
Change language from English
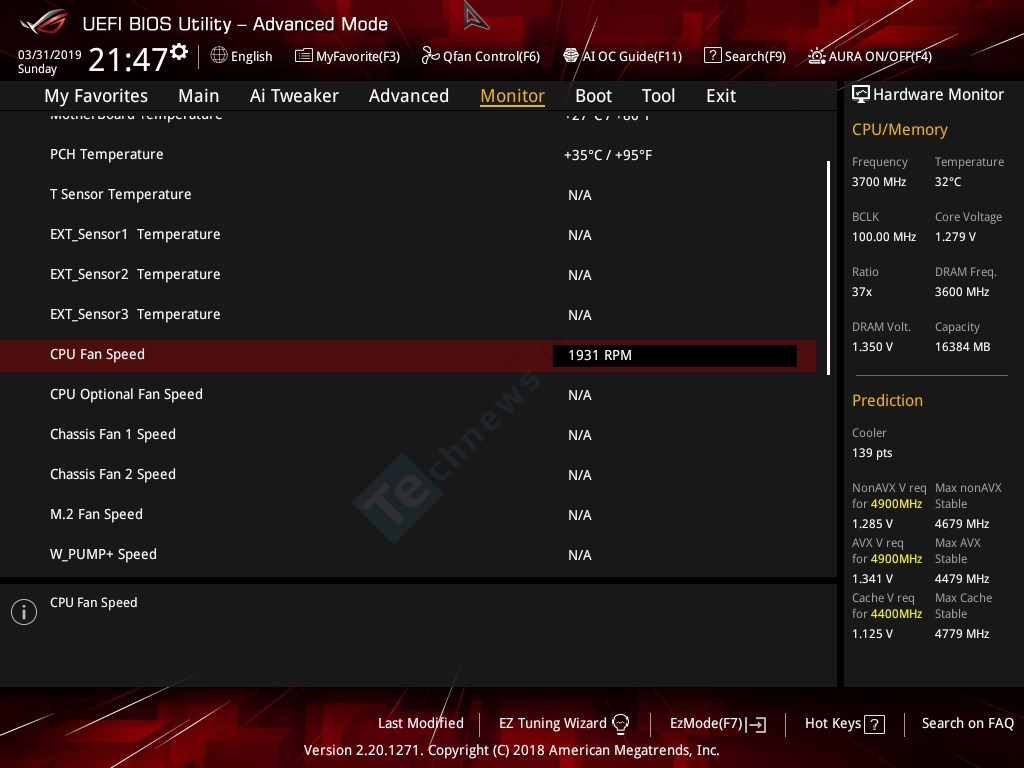[x=251, y=56]
